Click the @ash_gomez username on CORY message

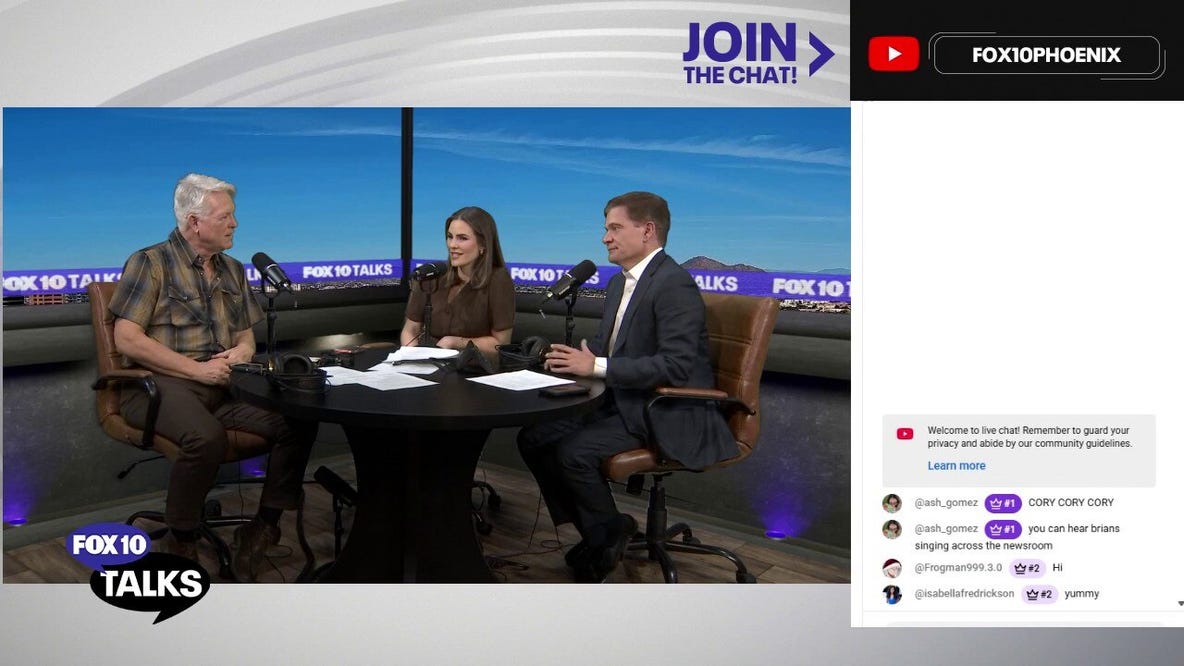946,503
